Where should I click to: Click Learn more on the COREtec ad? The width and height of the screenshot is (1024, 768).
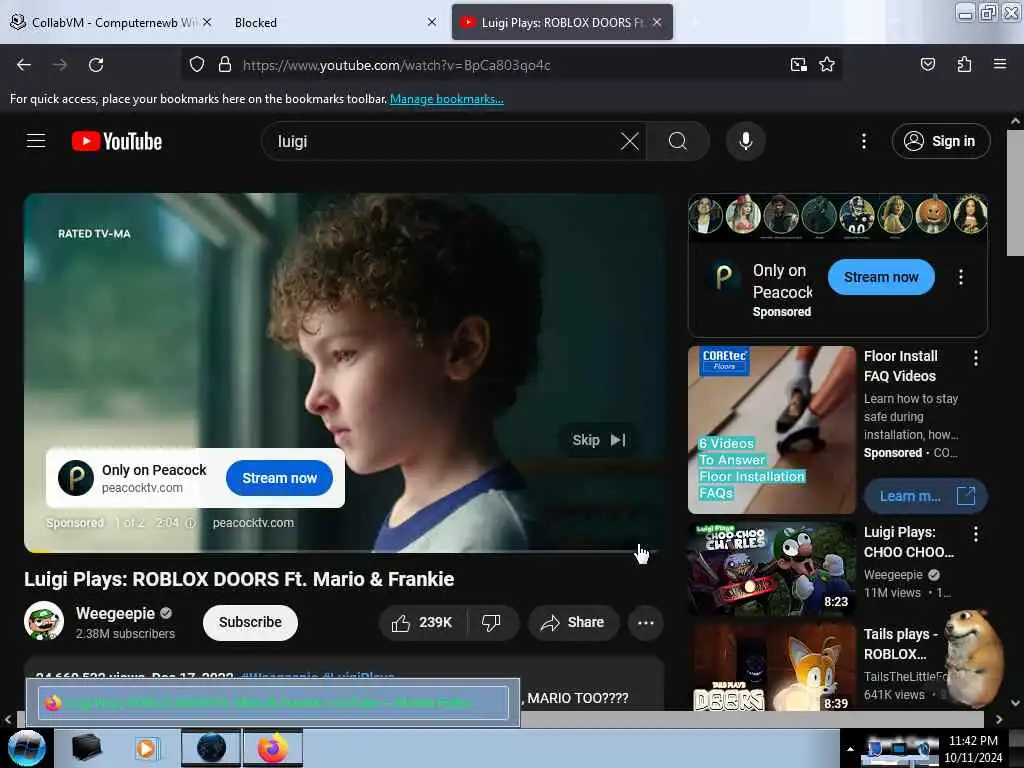925,496
